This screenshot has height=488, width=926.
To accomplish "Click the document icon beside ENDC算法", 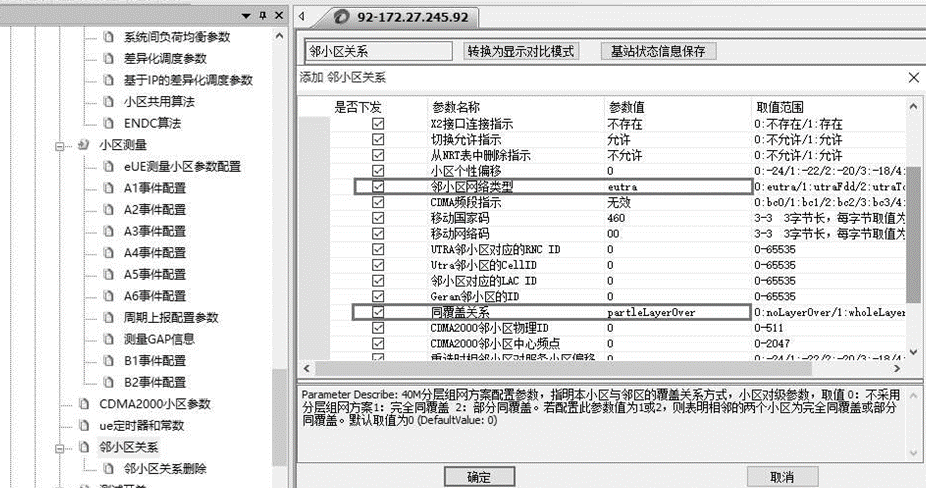I will pos(108,123).
